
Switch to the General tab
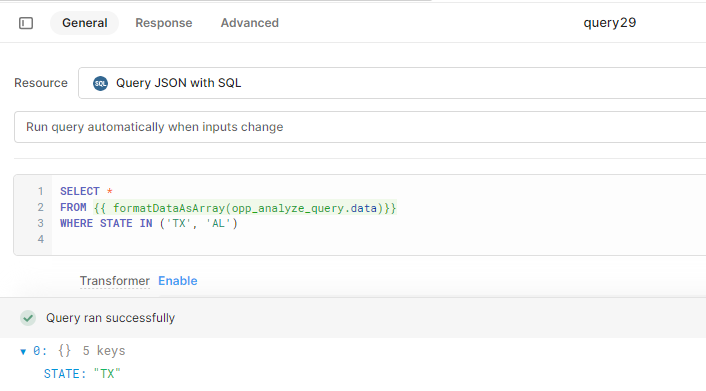pos(85,23)
